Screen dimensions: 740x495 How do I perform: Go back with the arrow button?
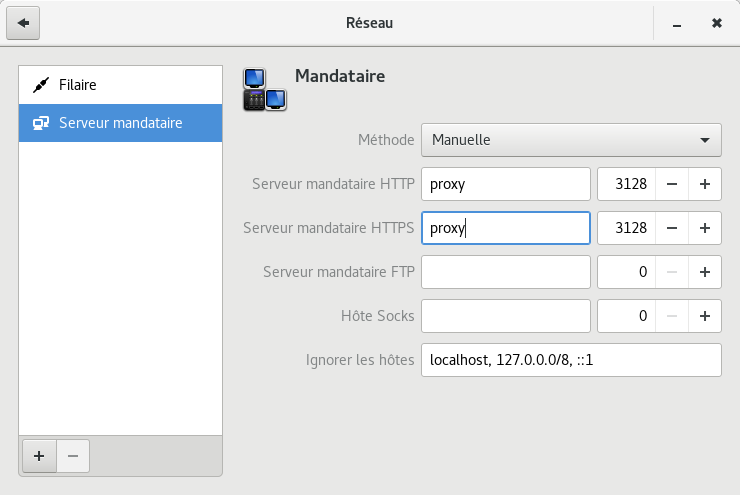pos(23,23)
